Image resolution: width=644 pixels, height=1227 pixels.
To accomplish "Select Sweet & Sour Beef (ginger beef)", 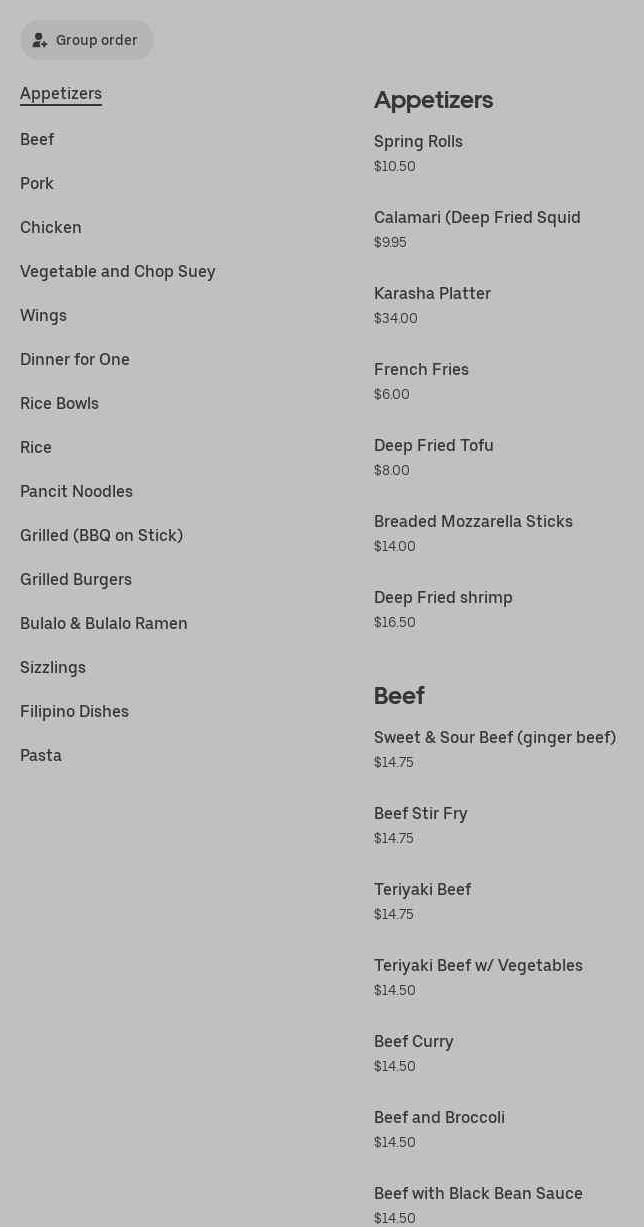I will click(x=495, y=738).
